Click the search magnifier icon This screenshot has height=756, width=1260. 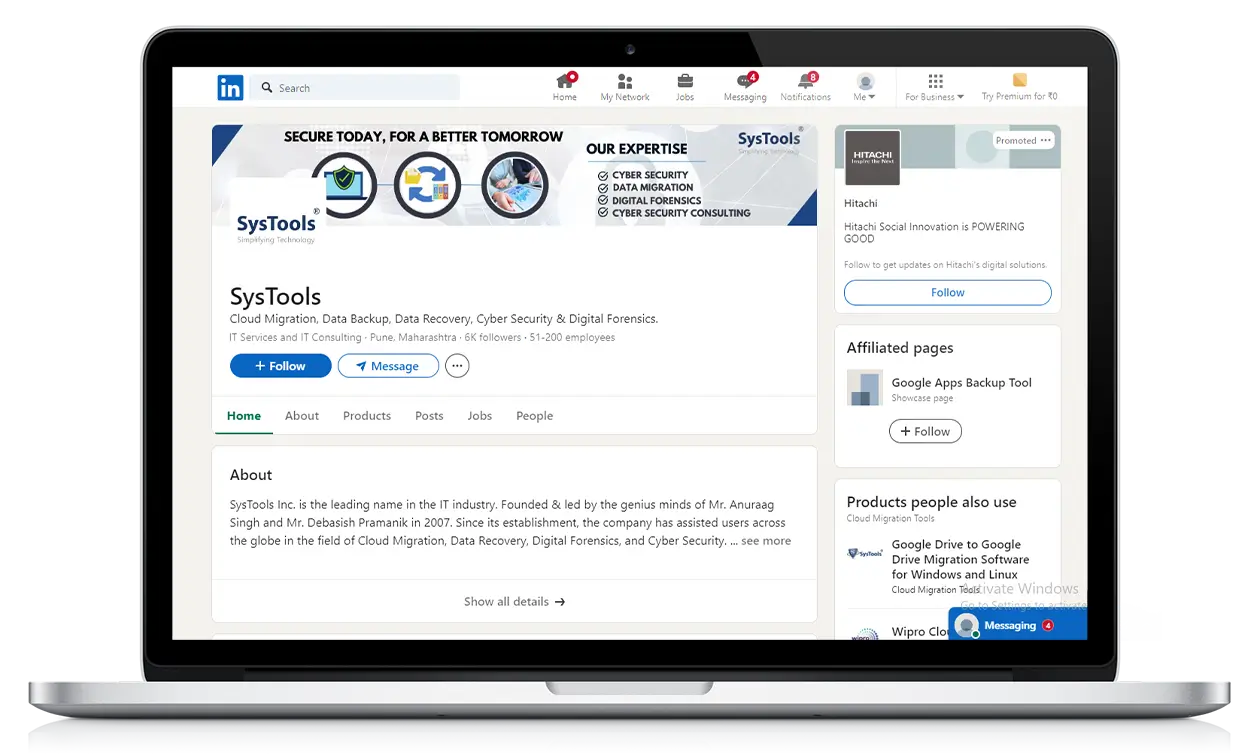pyautogui.click(x=267, y=88)
